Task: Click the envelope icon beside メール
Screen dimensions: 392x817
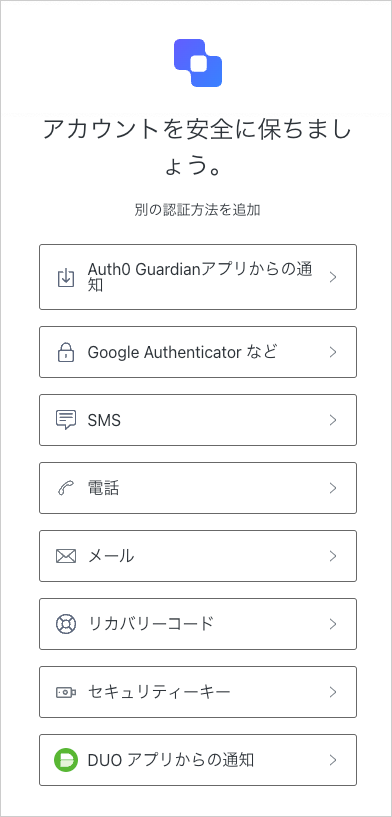Action: [x=66, y=556]
